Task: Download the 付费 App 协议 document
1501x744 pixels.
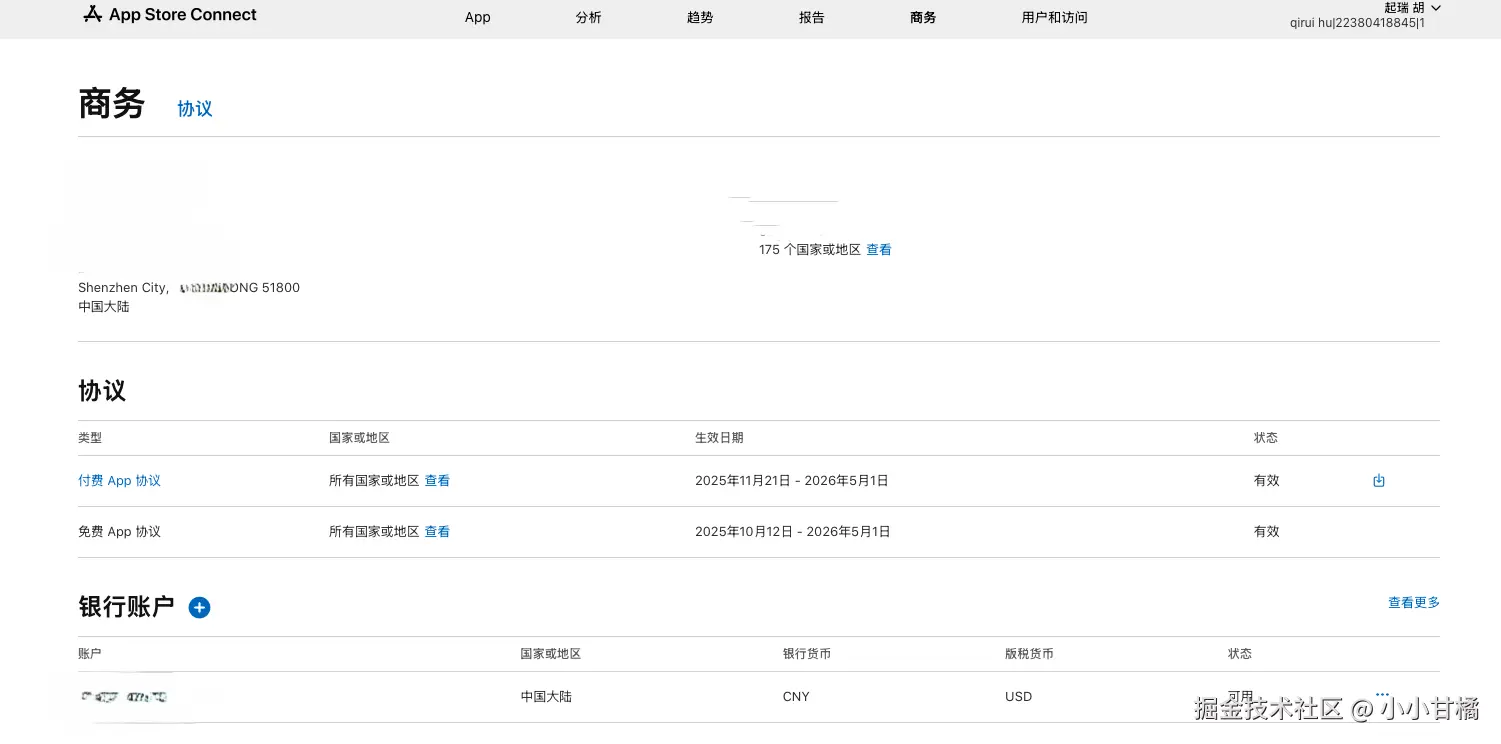Action: (1379, 480)
